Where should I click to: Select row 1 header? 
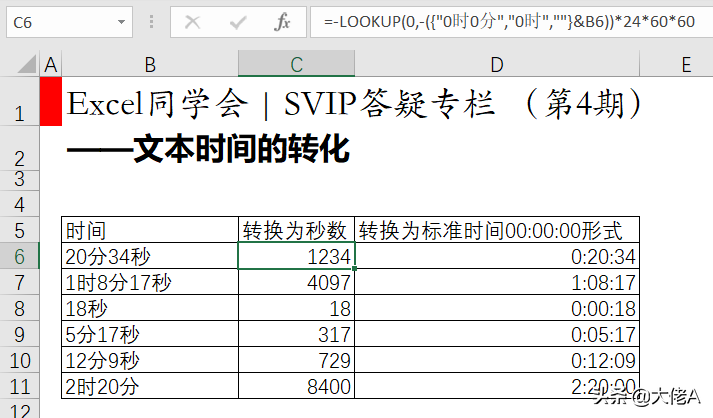coord(20,101)
